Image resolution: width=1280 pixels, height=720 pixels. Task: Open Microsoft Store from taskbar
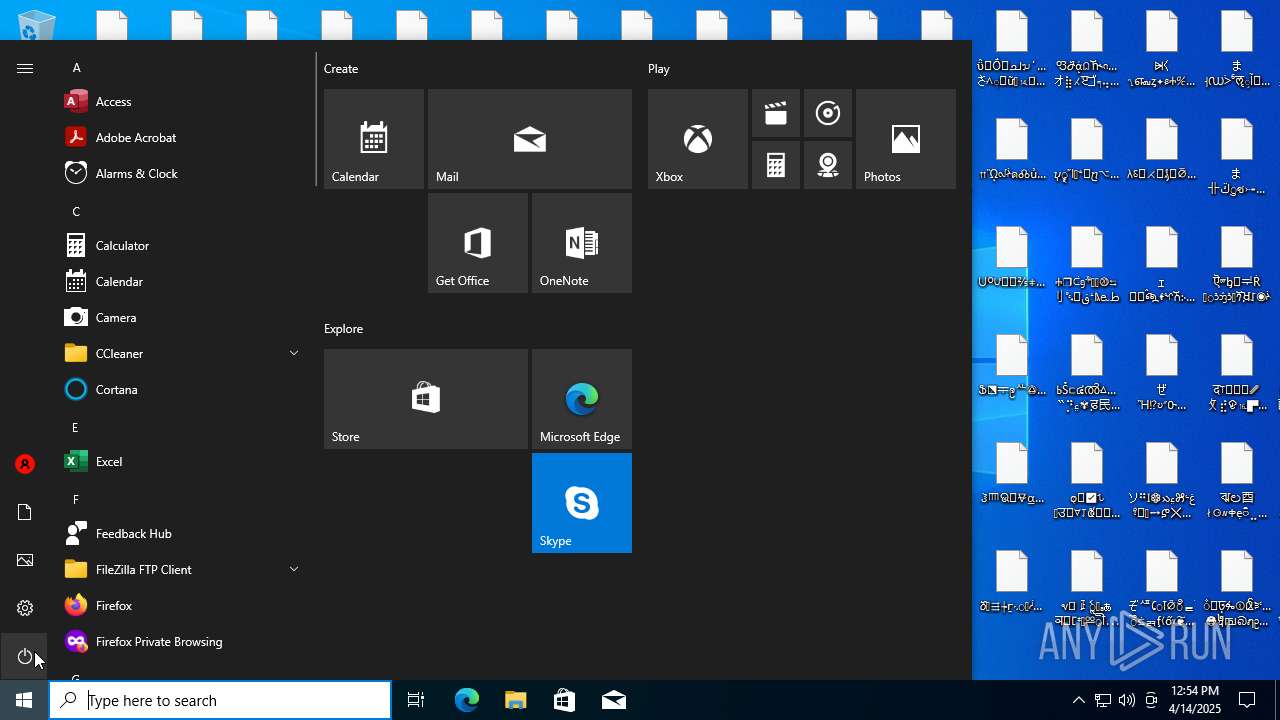pos(564,700)
